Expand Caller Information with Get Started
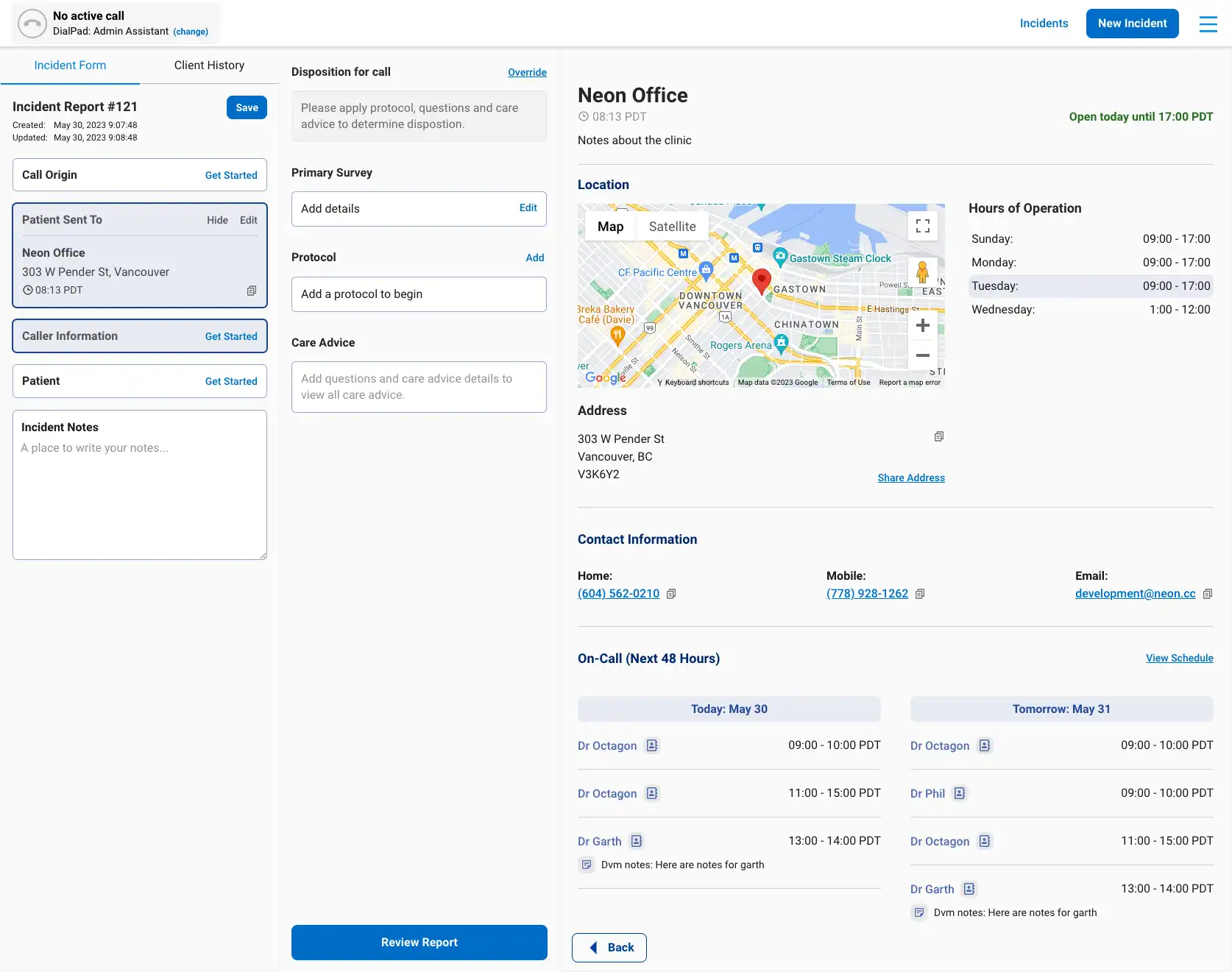The height and width of the screenshot is (972, 1232). (x=231, y=336)
